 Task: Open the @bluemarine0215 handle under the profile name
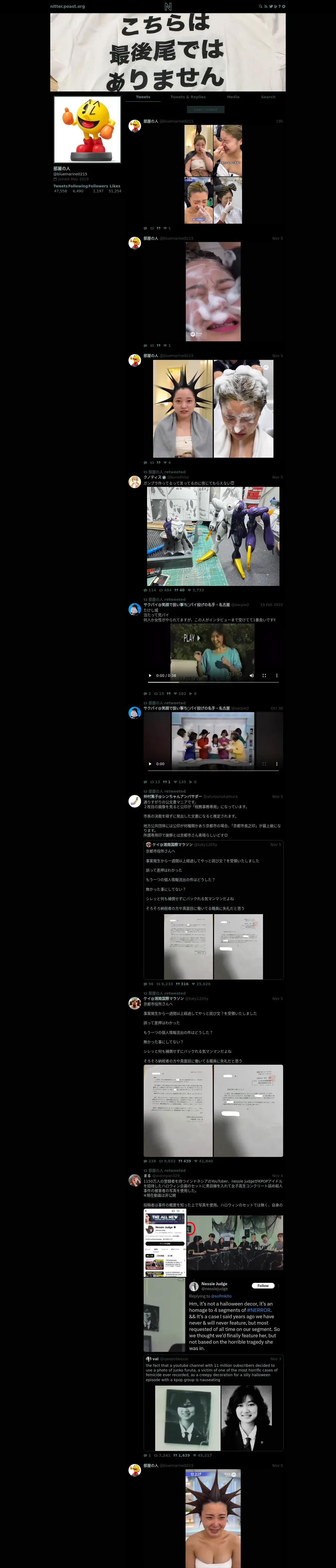tap(70, 174)
